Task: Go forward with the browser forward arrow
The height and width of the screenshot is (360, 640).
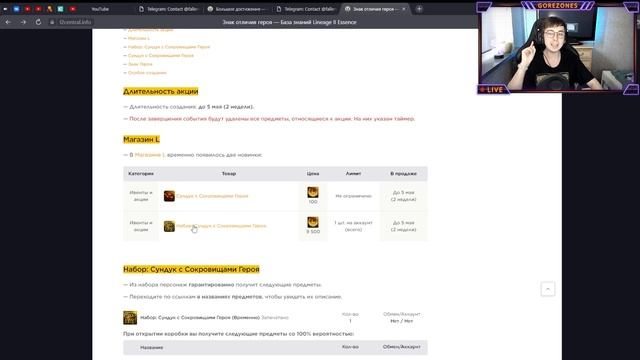Action: pos(23,22)
